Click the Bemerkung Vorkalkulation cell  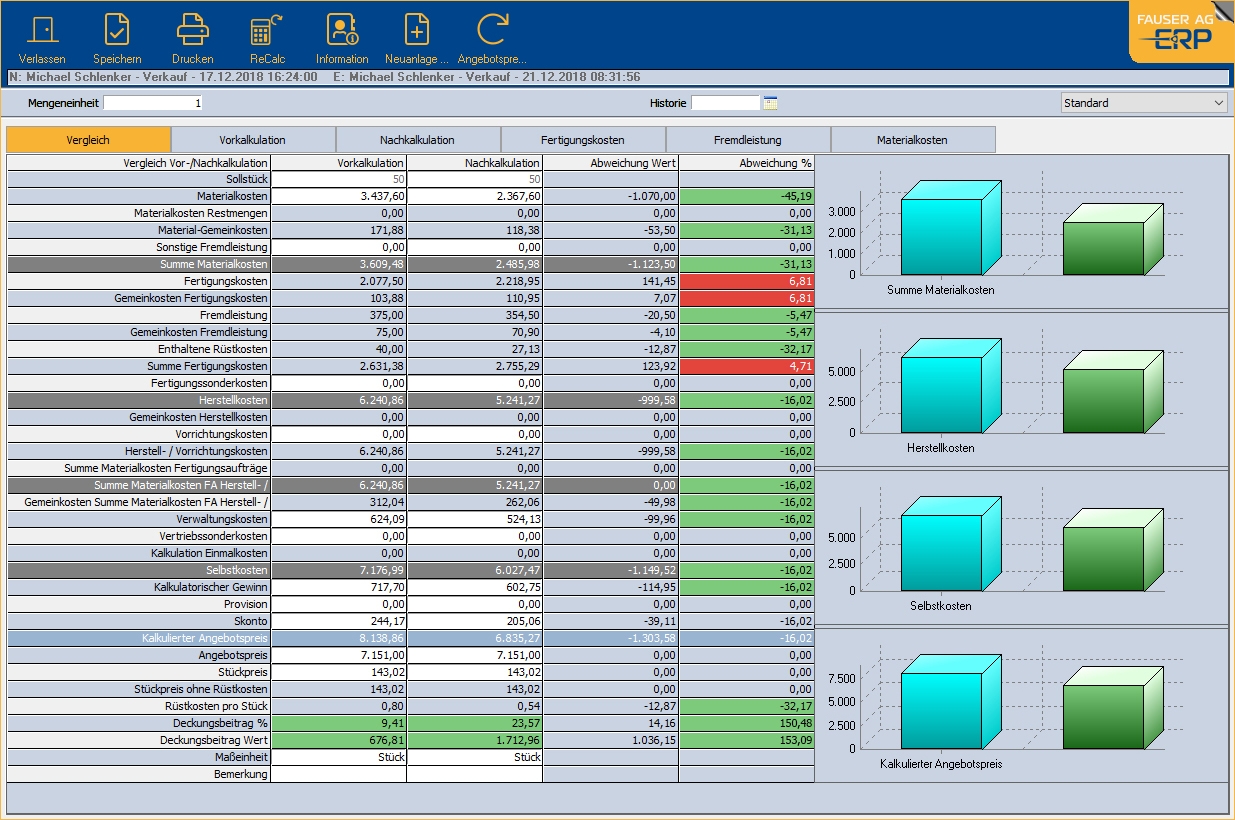coord(338,774)
